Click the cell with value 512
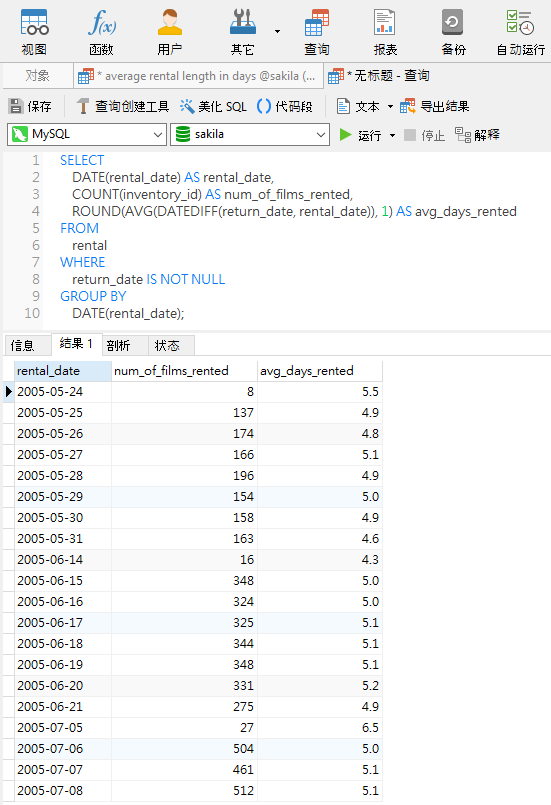Screen dimensions: 551x805 coord(184,791)
